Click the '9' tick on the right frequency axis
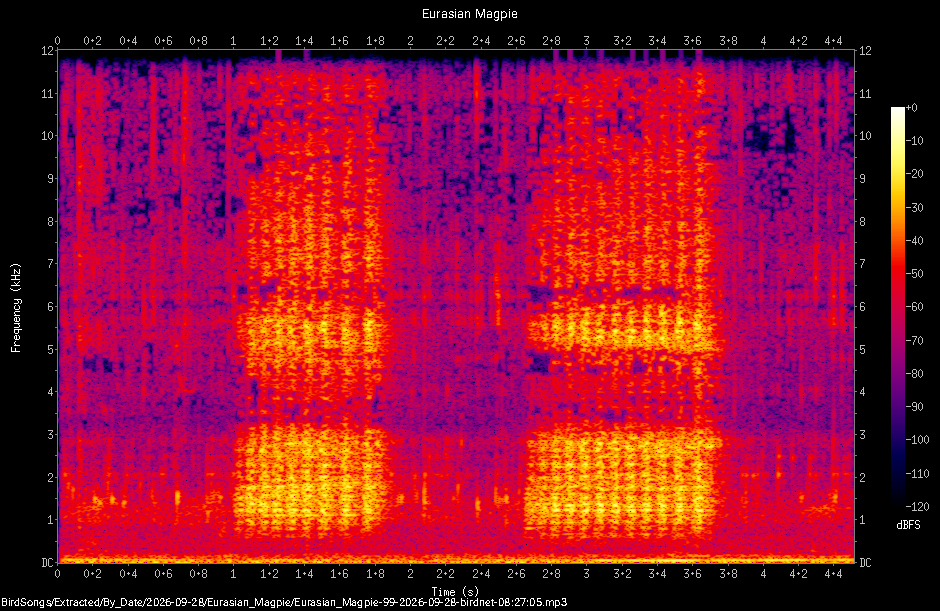The image size is (940, 611). tap(863, 179)
